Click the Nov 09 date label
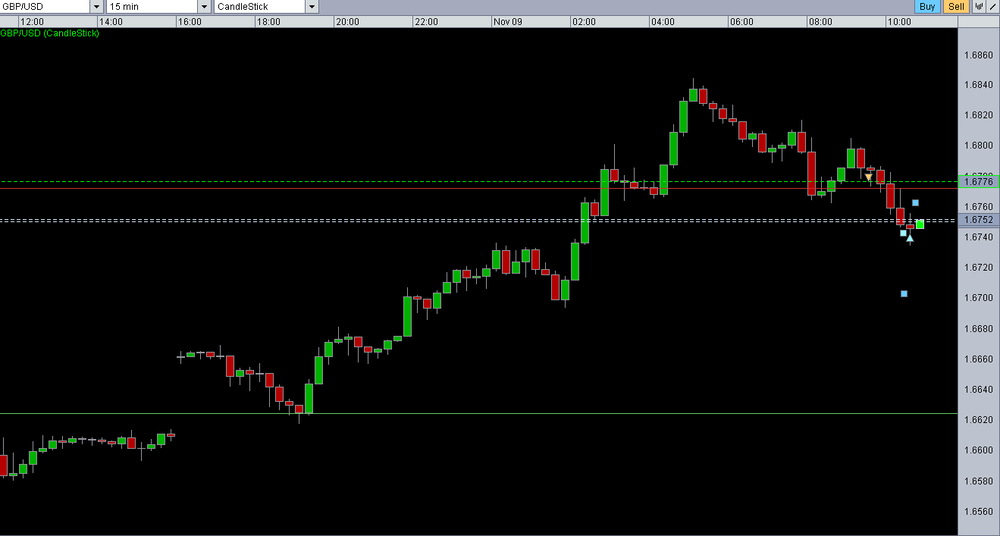This screenshot has height=536, width=1000. tap(508, 22)
